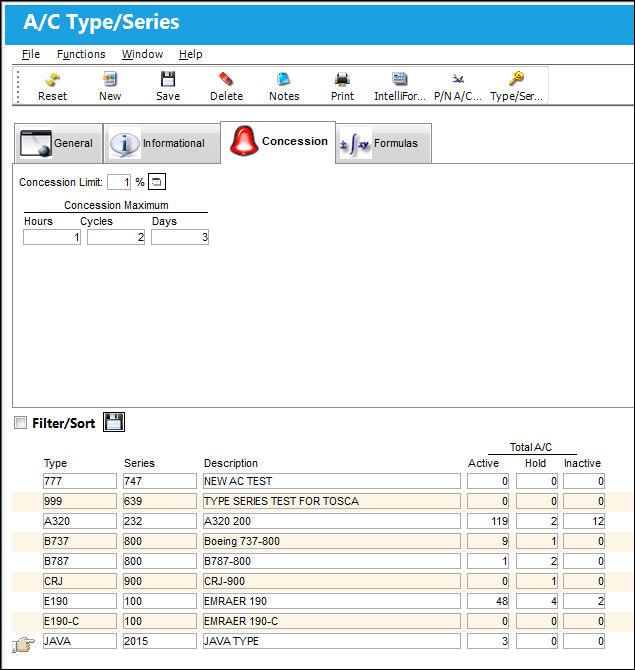Image resolution: width=635 pixels, height=670 pixels.
Task: Click the Hours concession maximum field
Action: click(52, 237)
